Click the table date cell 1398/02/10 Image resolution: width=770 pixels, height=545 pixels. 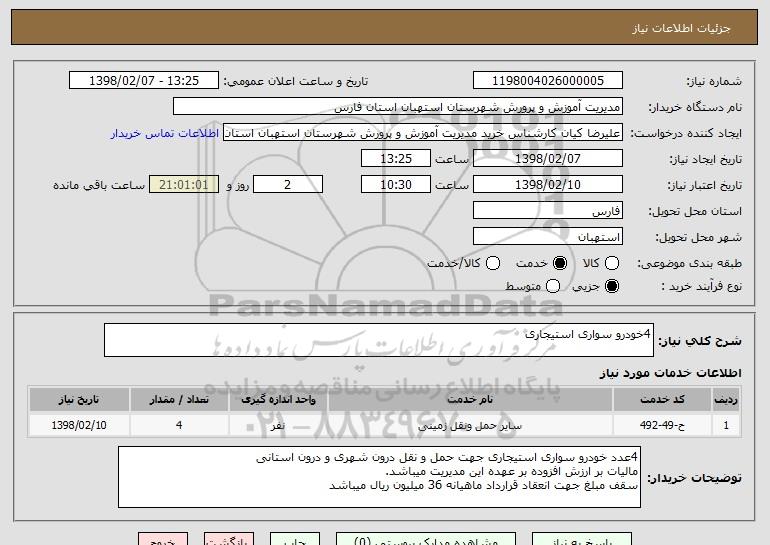79,425
